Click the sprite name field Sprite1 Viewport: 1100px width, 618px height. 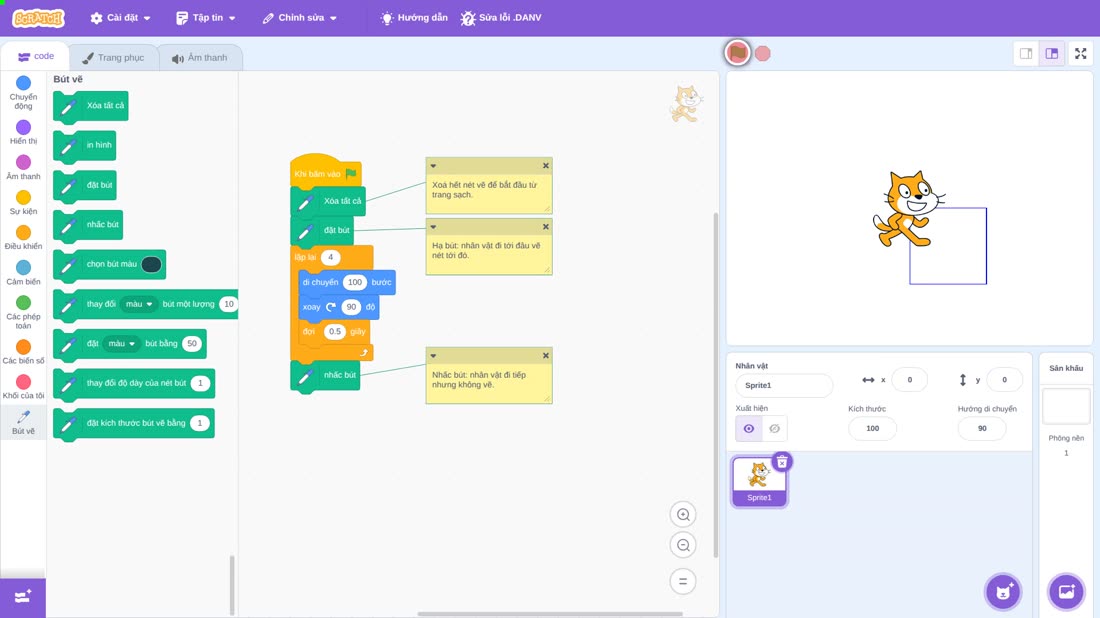click(784, 385)
